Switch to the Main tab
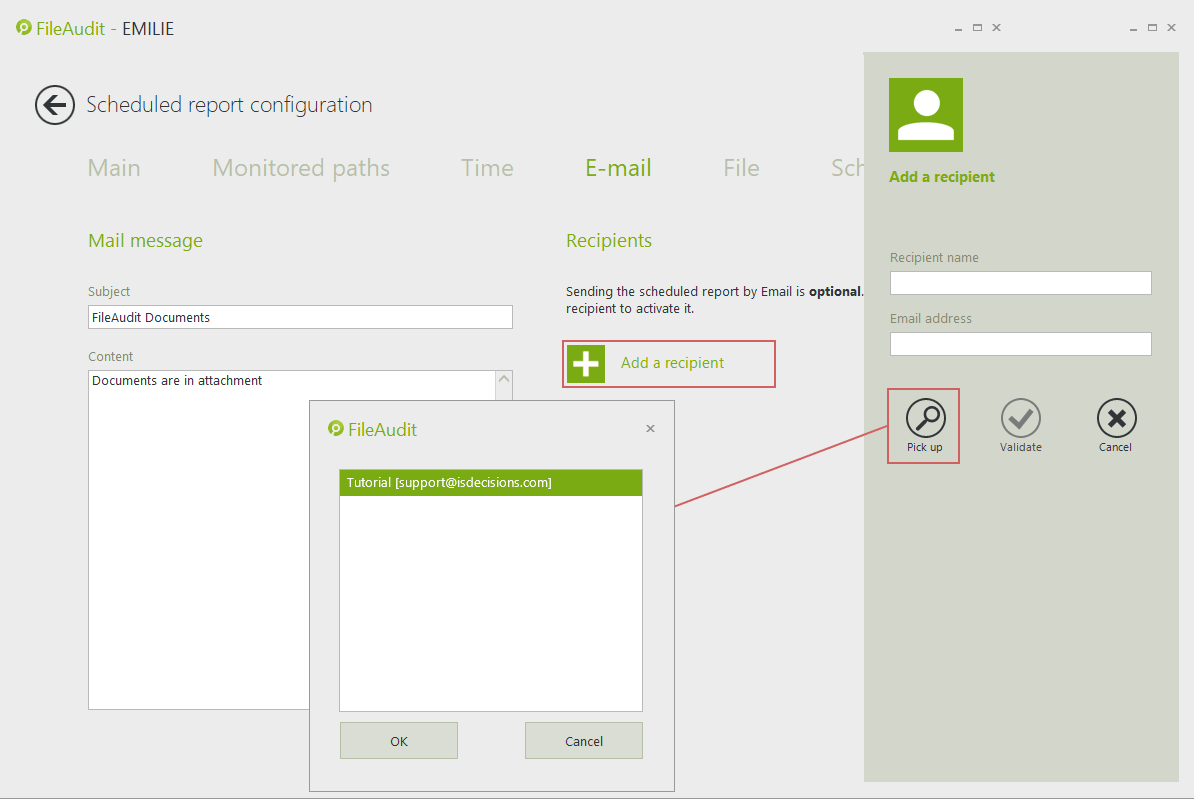The width and height of the screenshot is (1194, 799). click(x=114, y=168)
